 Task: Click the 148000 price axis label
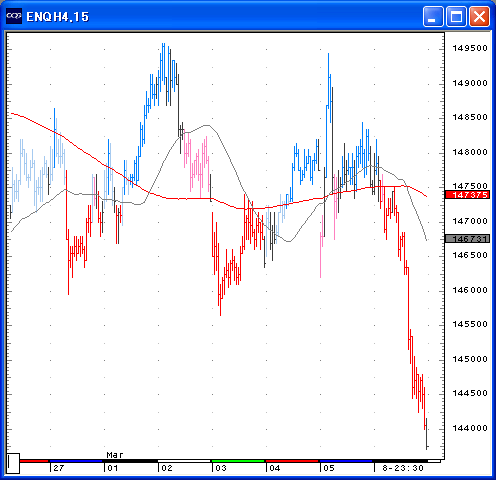470,152
